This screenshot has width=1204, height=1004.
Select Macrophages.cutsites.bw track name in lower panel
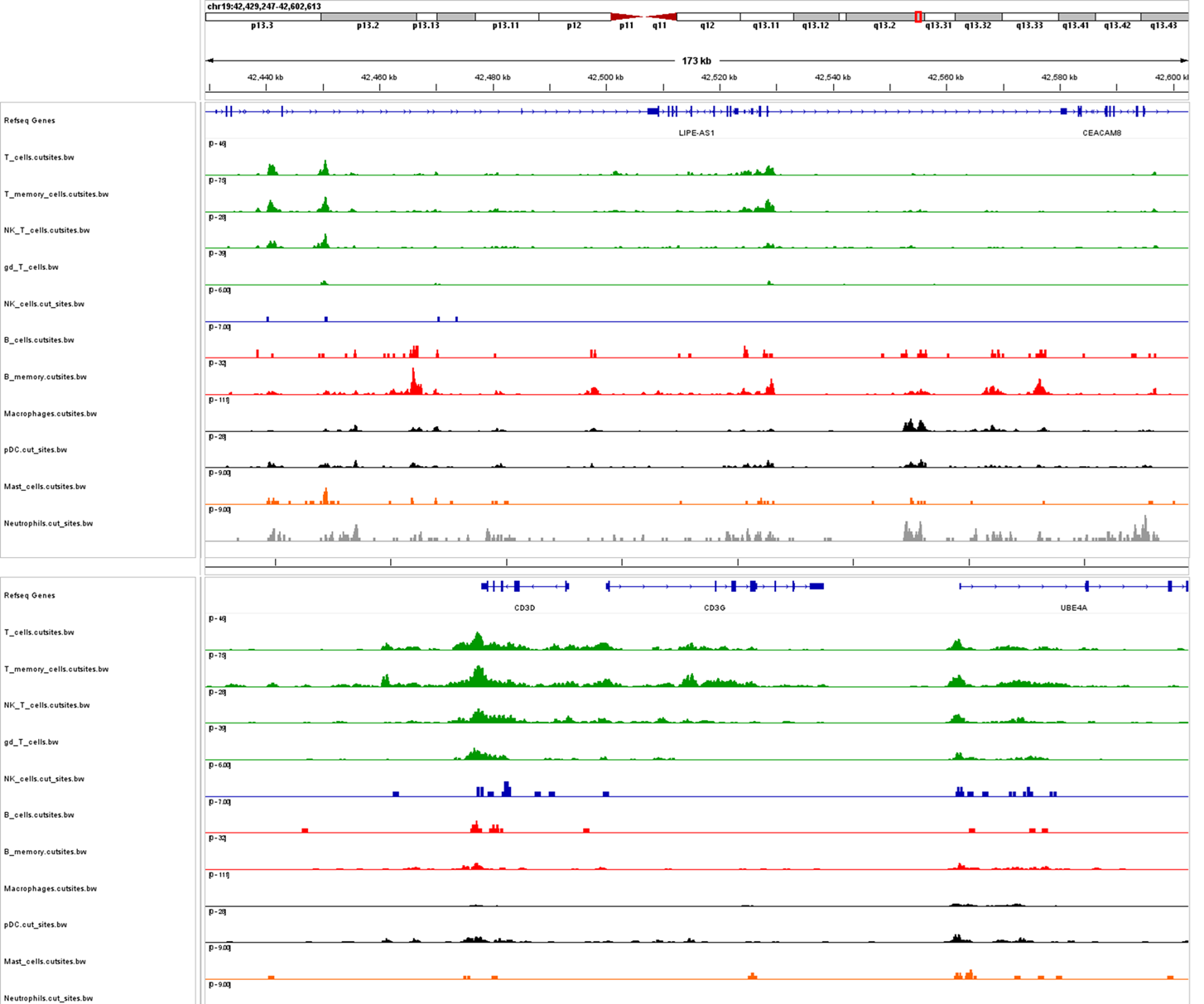point(50,888)
